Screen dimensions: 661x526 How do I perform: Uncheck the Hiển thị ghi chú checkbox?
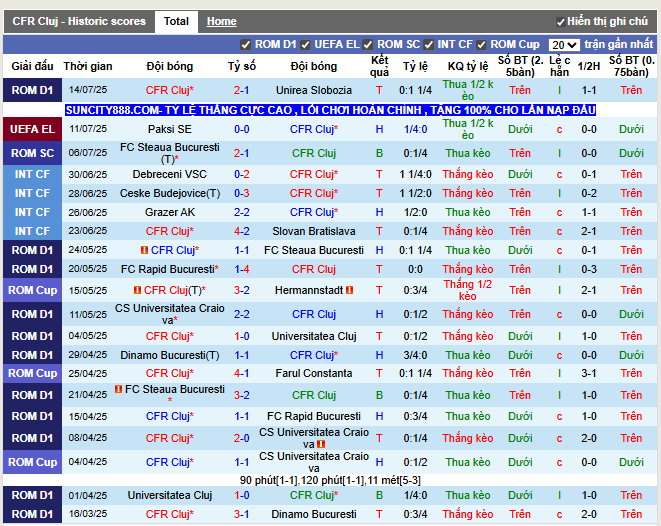tap(560, 22)
